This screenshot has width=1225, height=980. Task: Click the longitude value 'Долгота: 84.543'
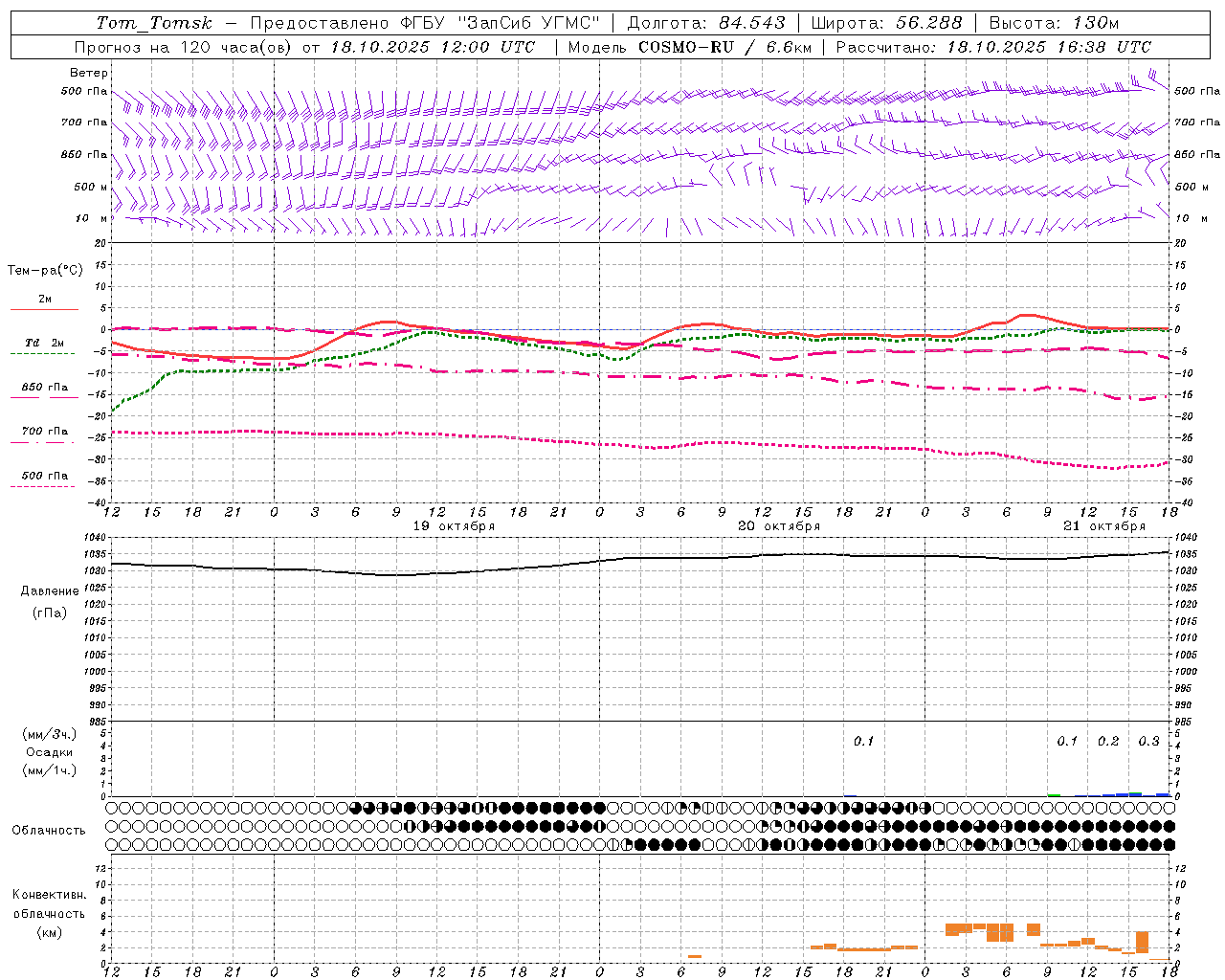click(706, 23)
